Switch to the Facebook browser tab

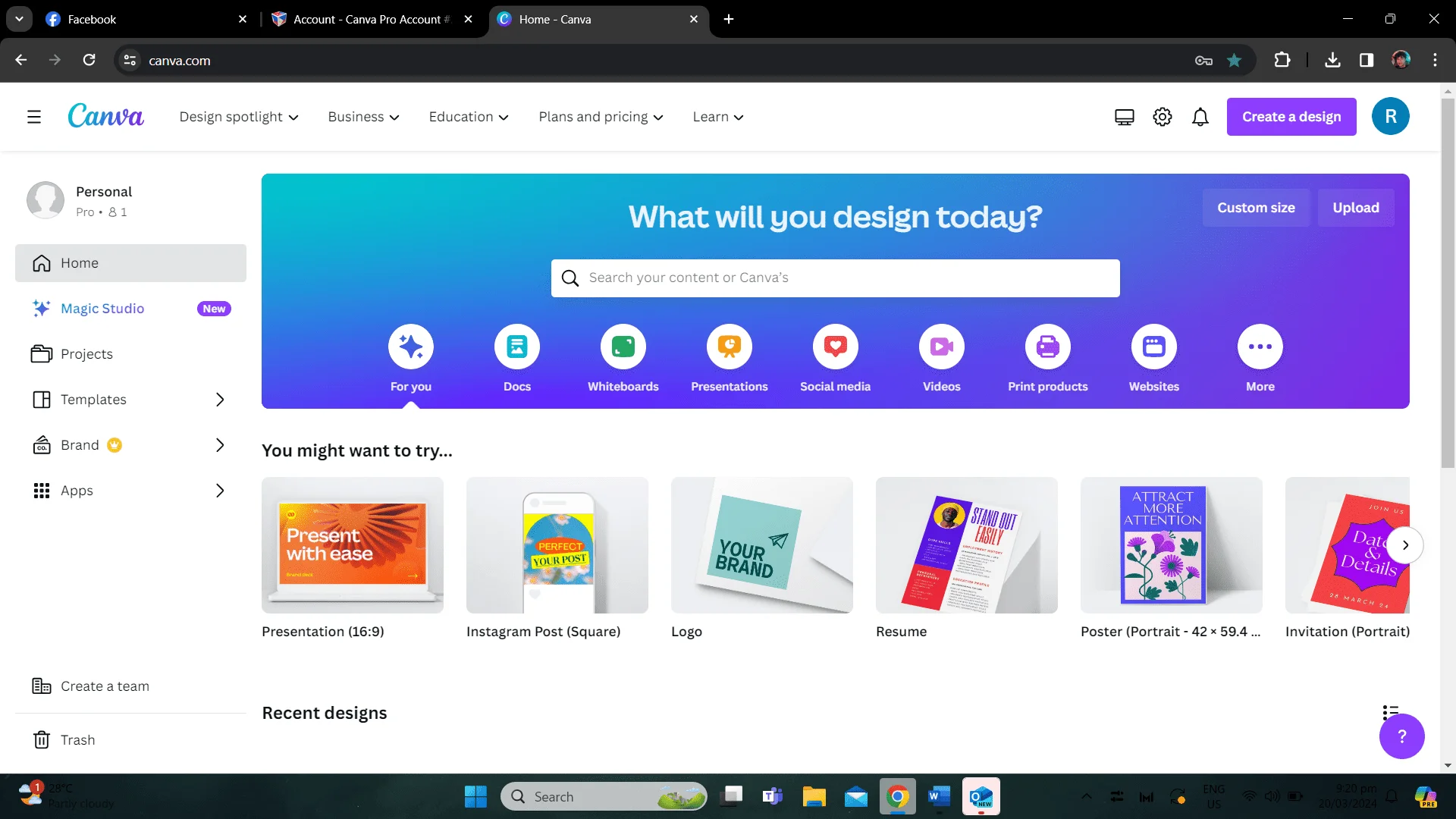146,19
